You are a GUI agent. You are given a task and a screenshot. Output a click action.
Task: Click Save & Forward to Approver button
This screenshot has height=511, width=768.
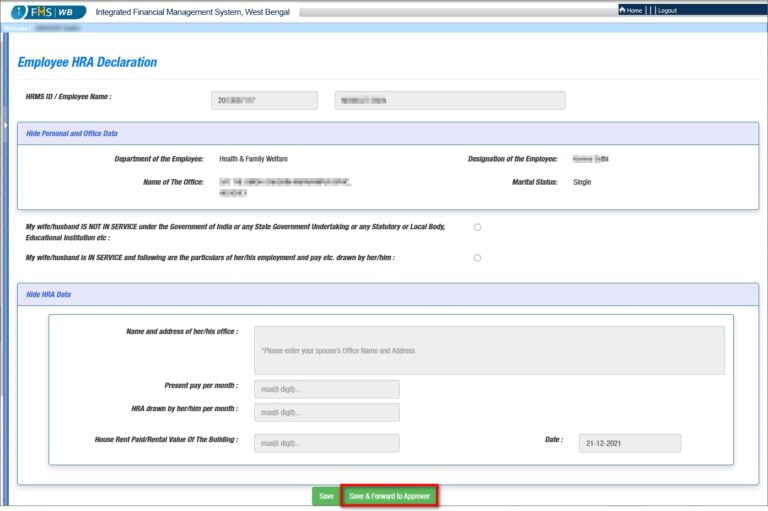coord(389,496)
